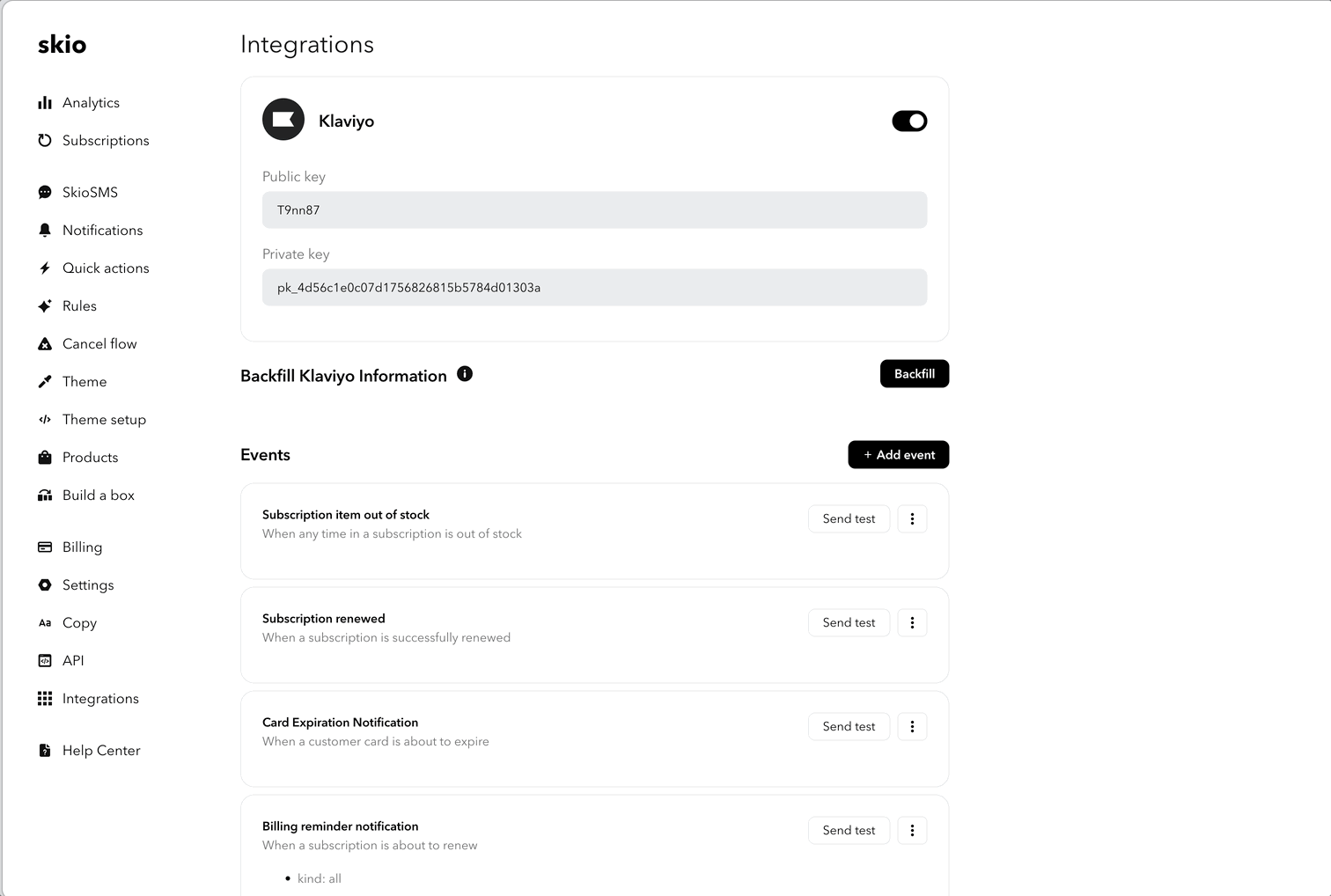Open options menu for Subscription renewed event
The height and width of the screenshot is (896, 1331).
912,622
